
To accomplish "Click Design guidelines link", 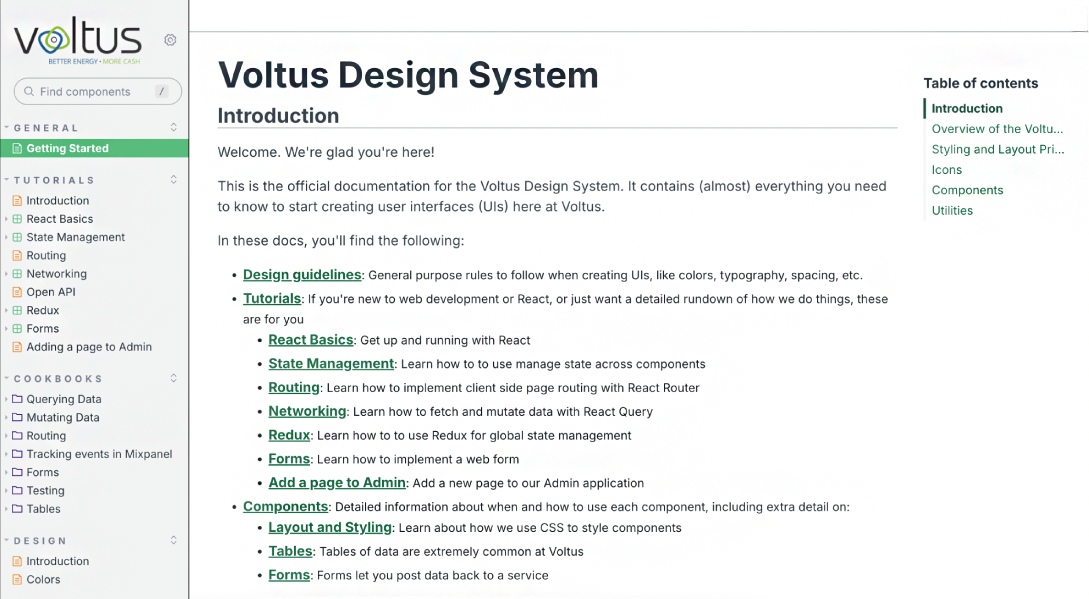I will (302, 274).
